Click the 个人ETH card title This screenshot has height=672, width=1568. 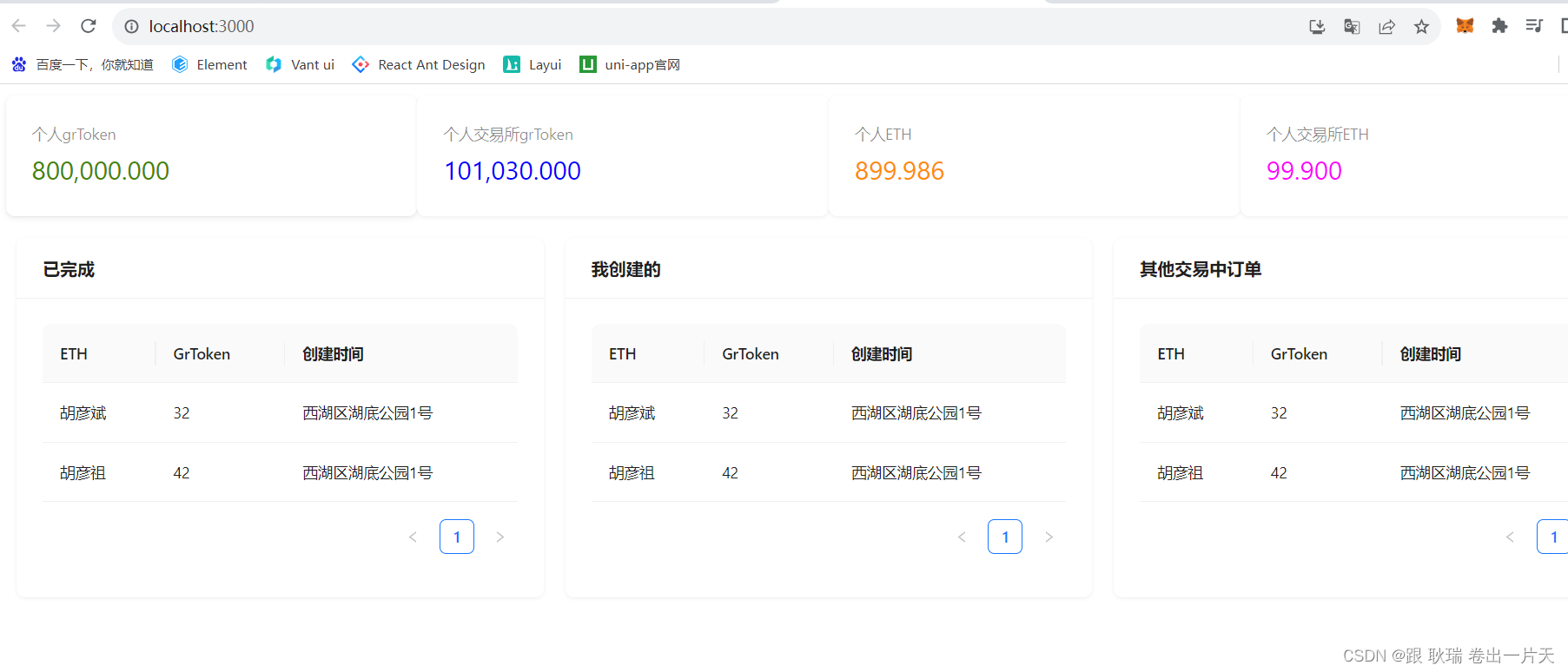point(883,135)
